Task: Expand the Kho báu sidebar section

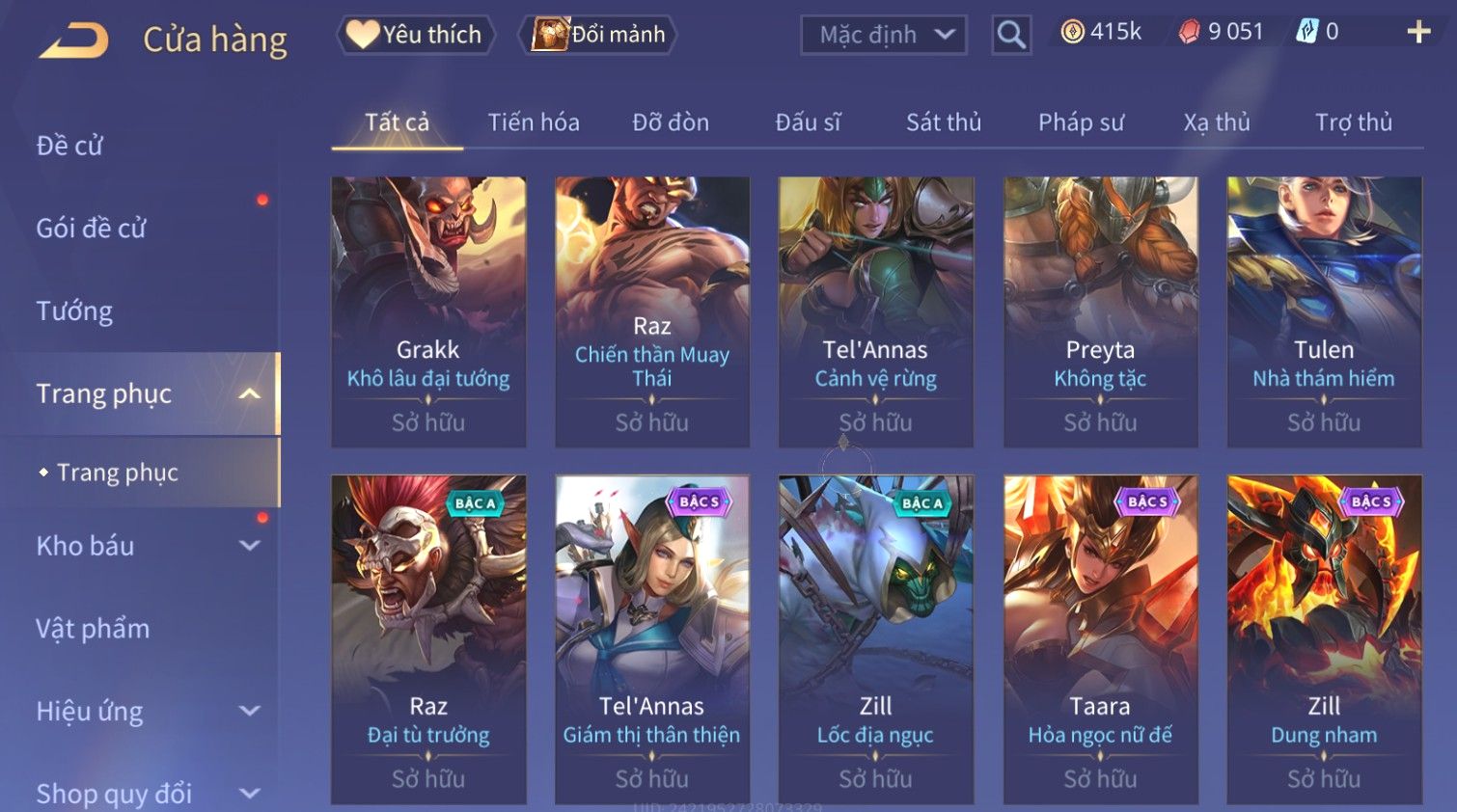Action: click(x=250, y=546)
